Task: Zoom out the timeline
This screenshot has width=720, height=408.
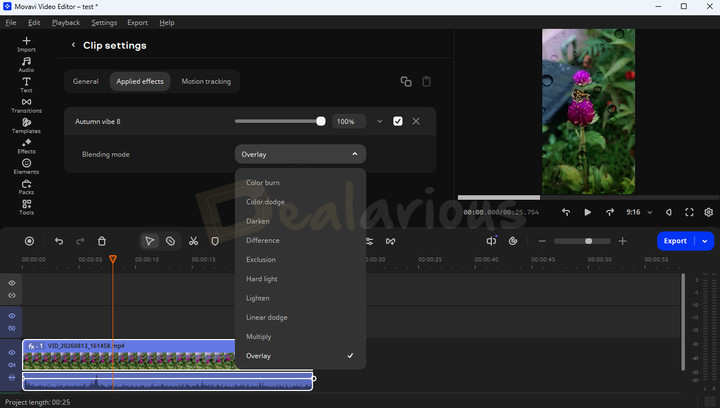Action: pos(542,241)
